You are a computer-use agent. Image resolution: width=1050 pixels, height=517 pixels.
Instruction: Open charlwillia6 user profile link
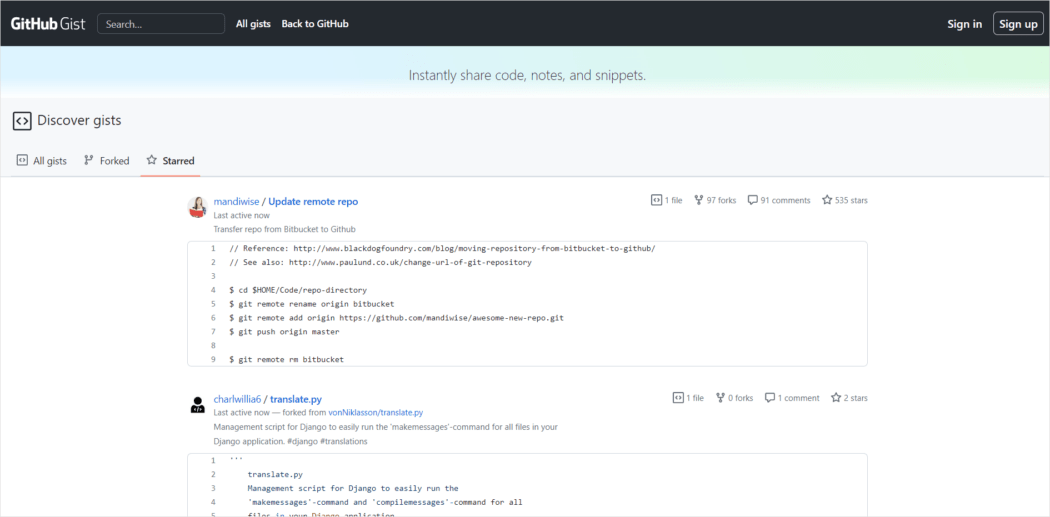237,399
